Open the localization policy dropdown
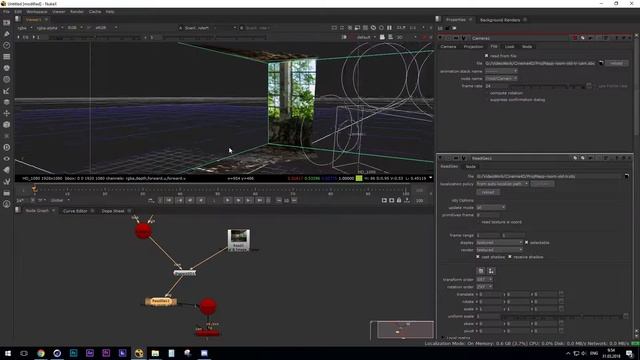 (x=502, y=184)
